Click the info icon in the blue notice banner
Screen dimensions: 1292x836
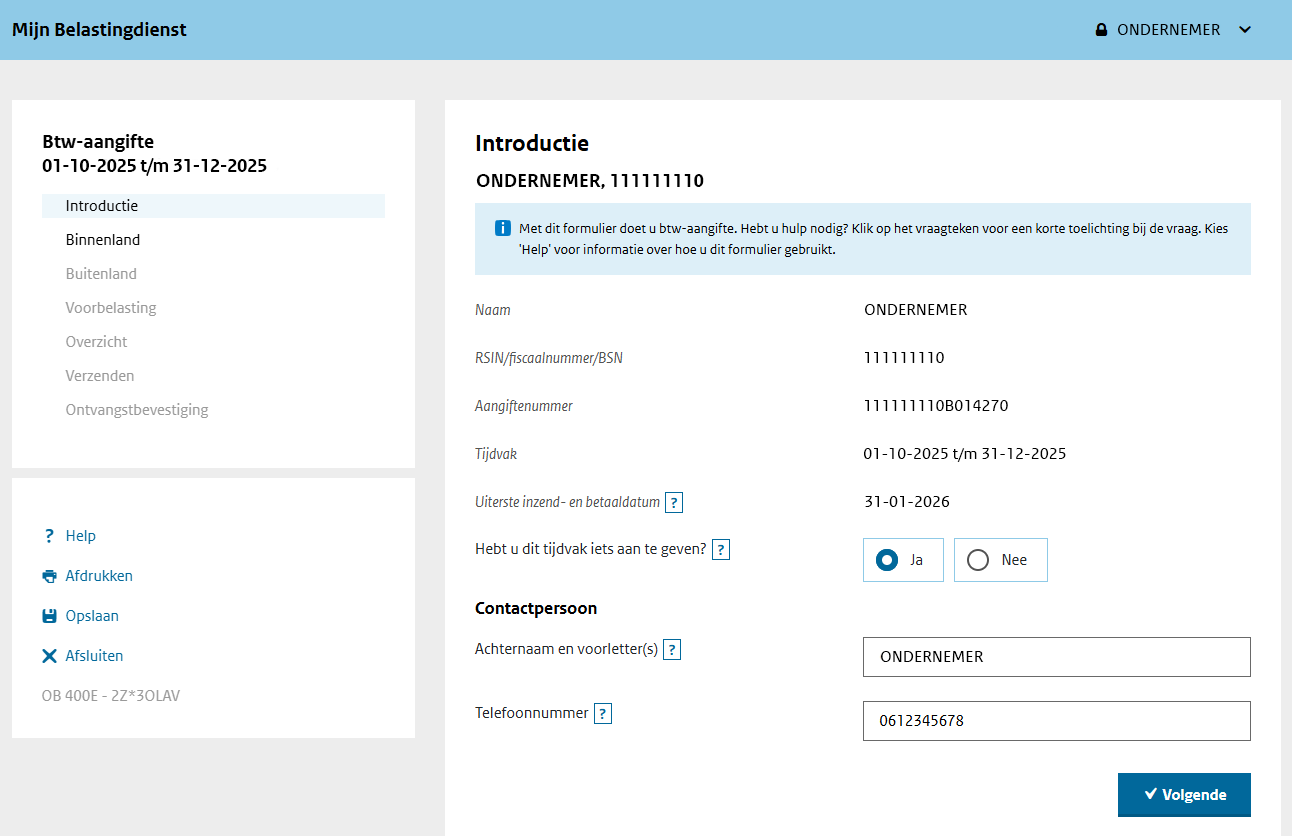tap(502, 227)
